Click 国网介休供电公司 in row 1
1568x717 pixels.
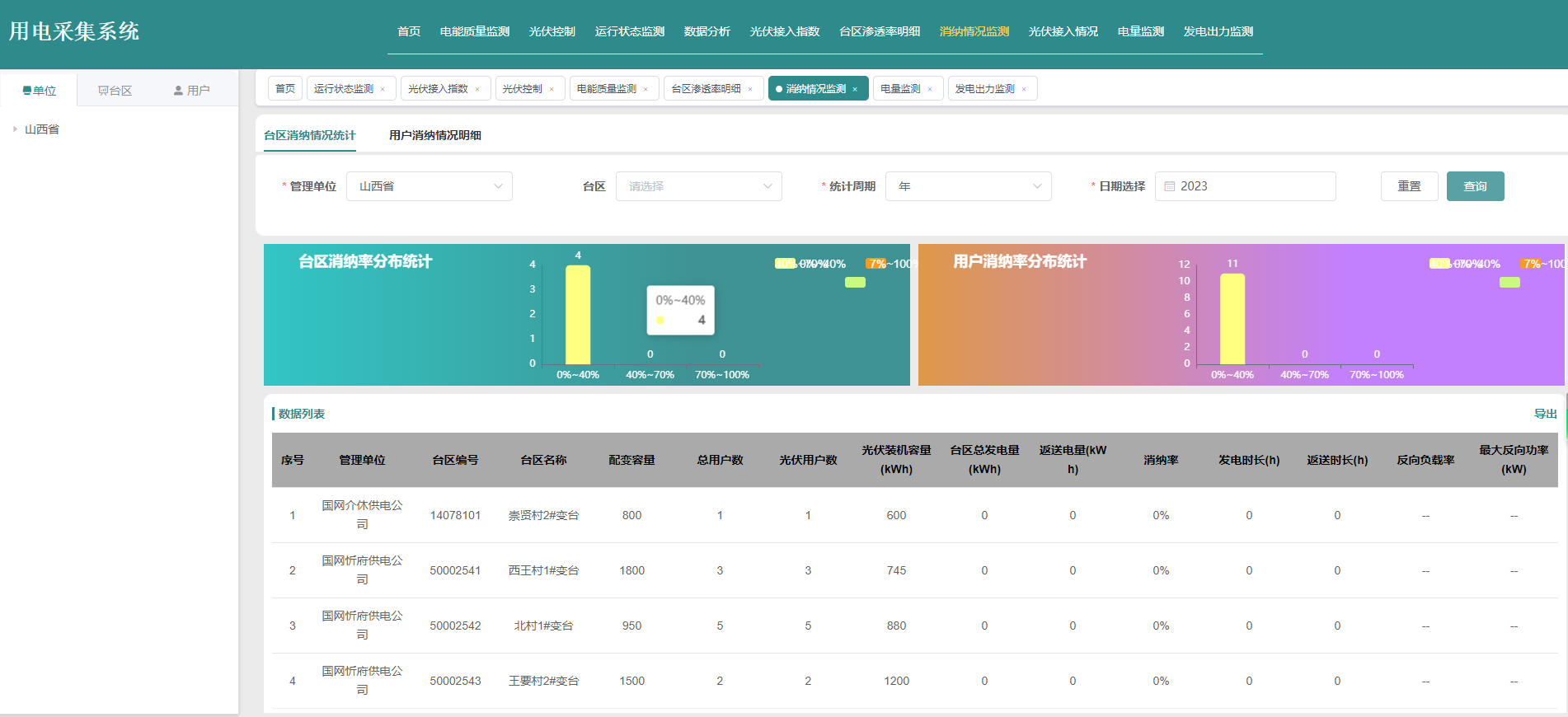click(362, 515)
